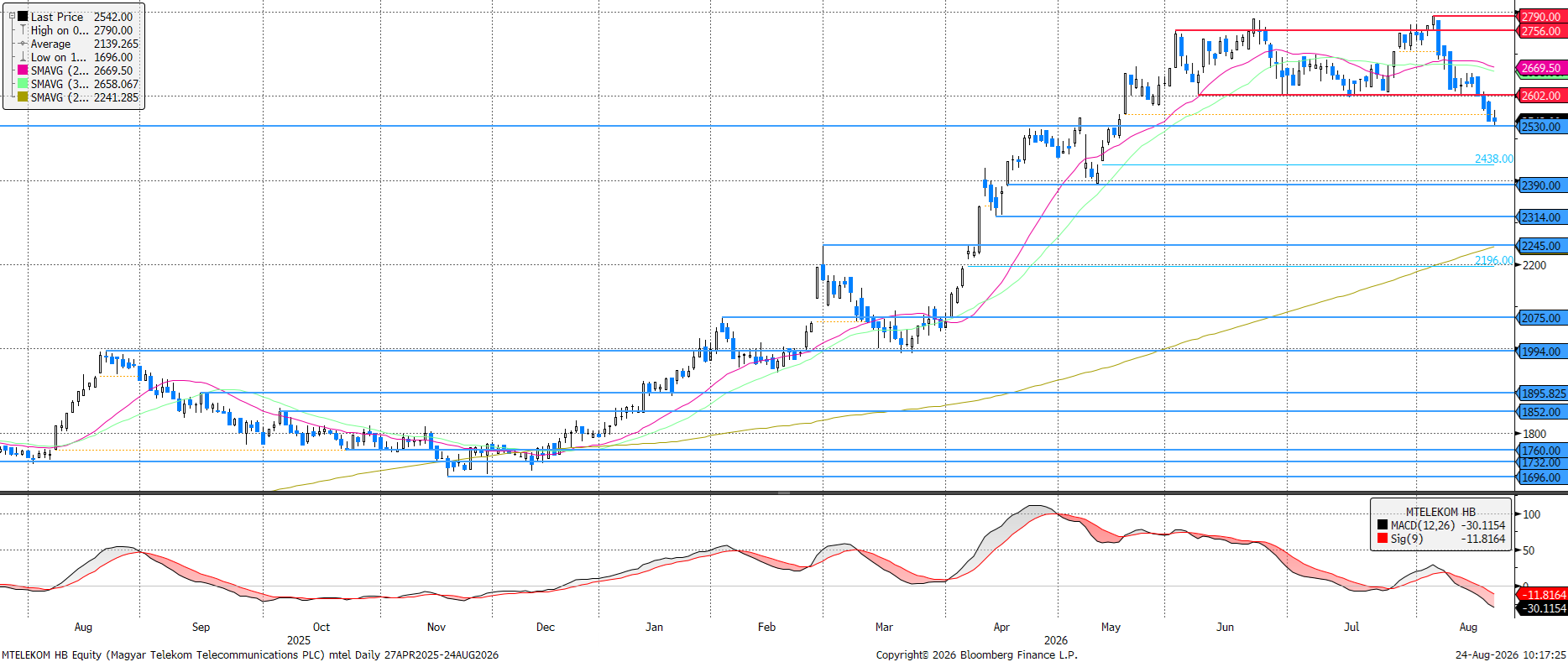Click the red -11.8164 signal axis tag
Viewport: 1568px width, 662px height.
pos(1543,595)
